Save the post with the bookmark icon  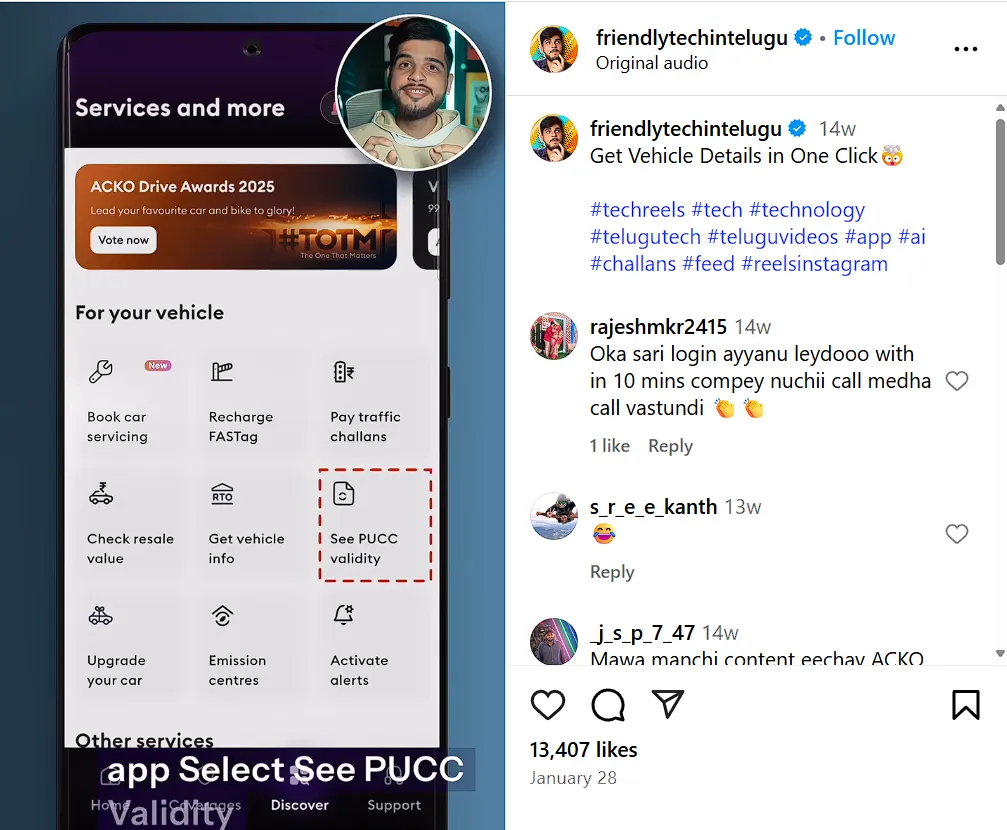[965, 705]
